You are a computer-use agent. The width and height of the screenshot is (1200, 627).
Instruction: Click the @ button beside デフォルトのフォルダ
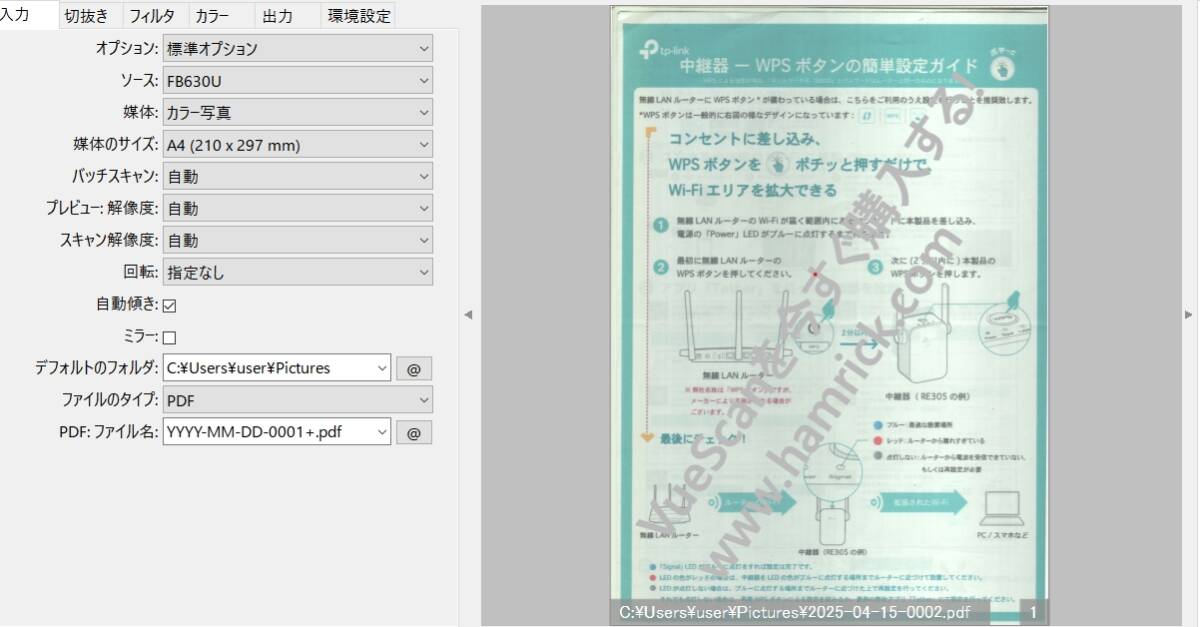[414, 368]
